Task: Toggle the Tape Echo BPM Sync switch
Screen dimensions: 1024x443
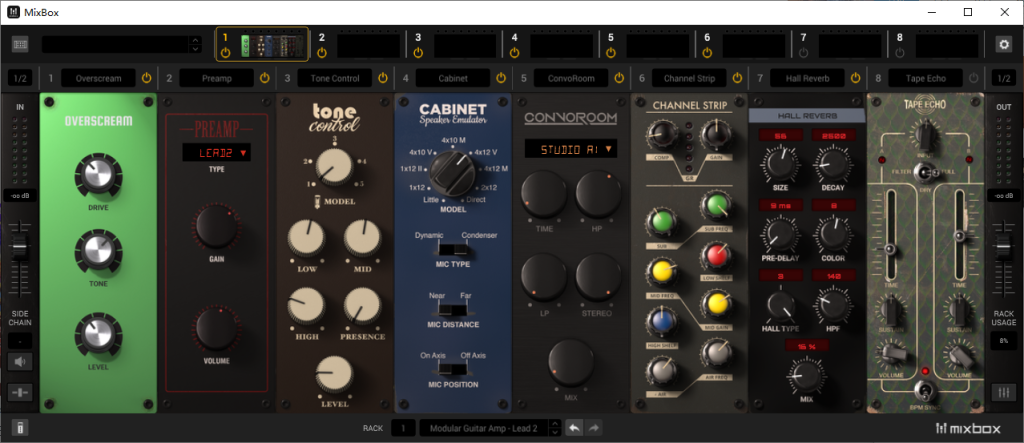Action: tap(925, 391)
